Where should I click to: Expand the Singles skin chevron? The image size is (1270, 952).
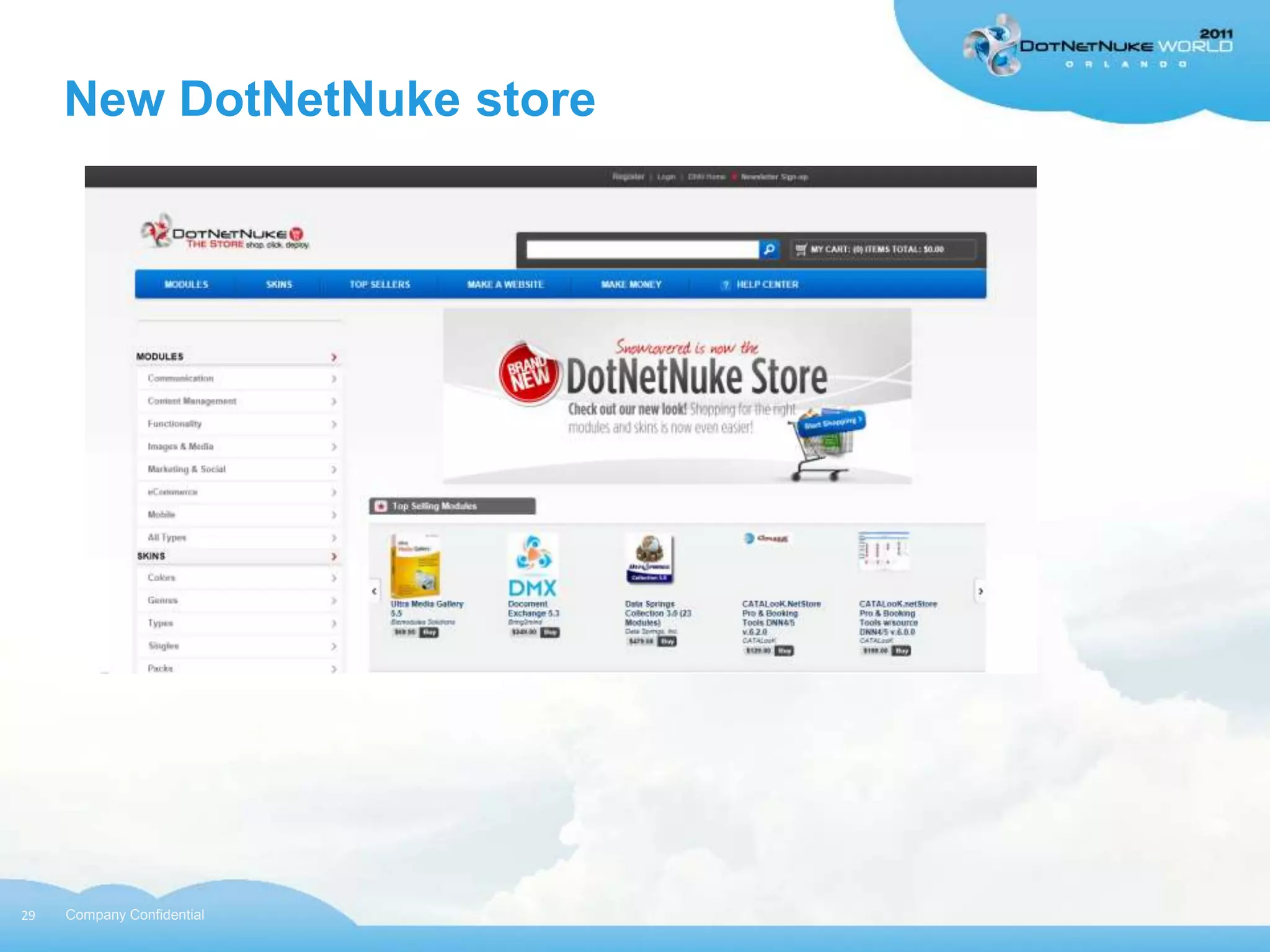[x=334, y=646]
